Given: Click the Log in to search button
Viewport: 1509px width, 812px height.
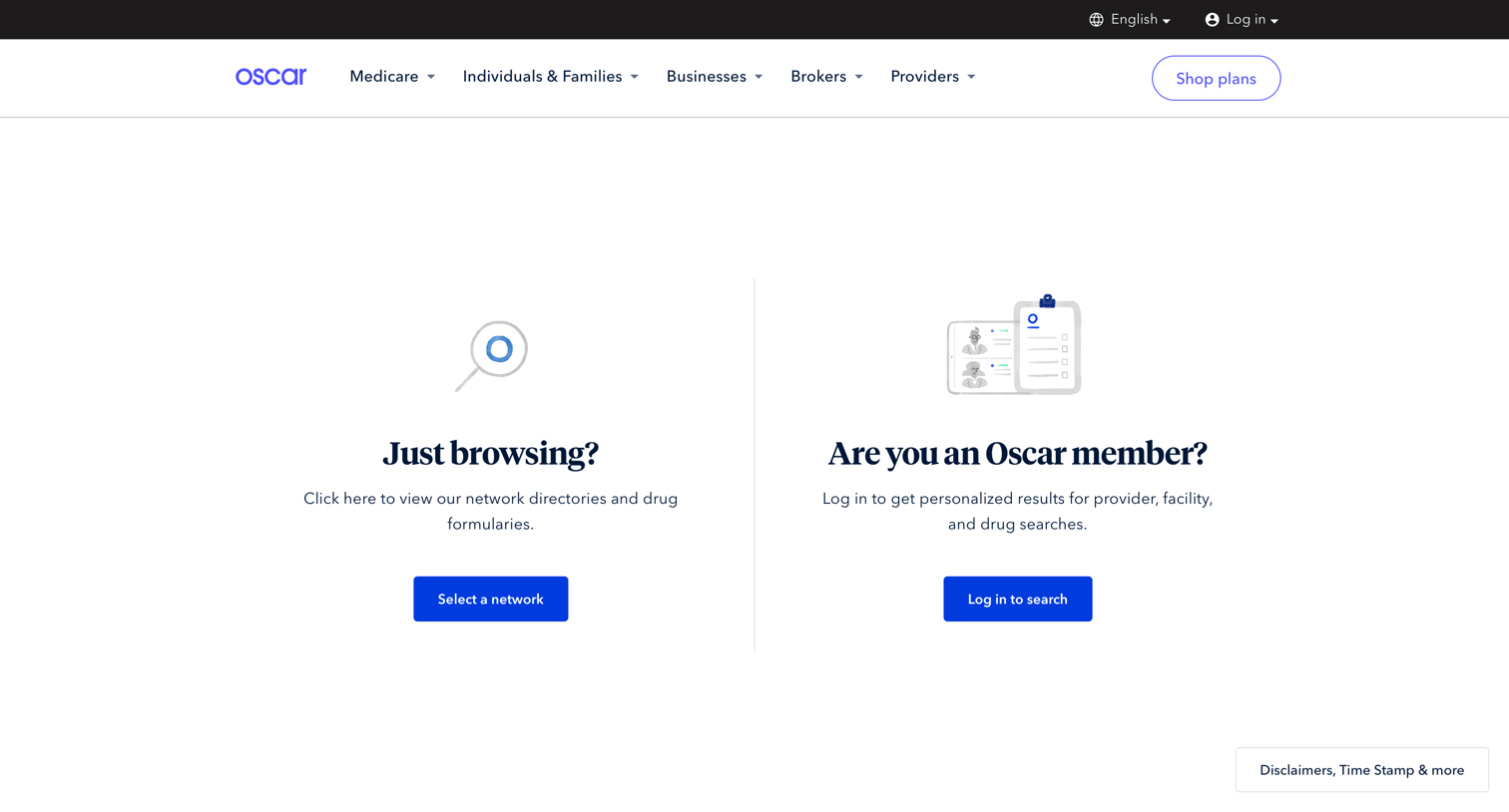Looking at the screenshot, I should tap(1018, 599).
